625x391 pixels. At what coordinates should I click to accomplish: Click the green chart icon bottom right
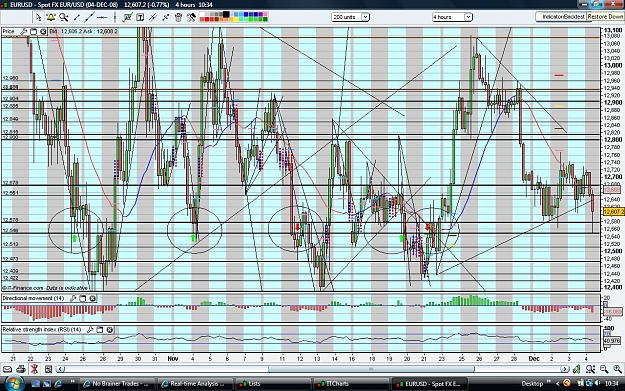click(576, 369)
